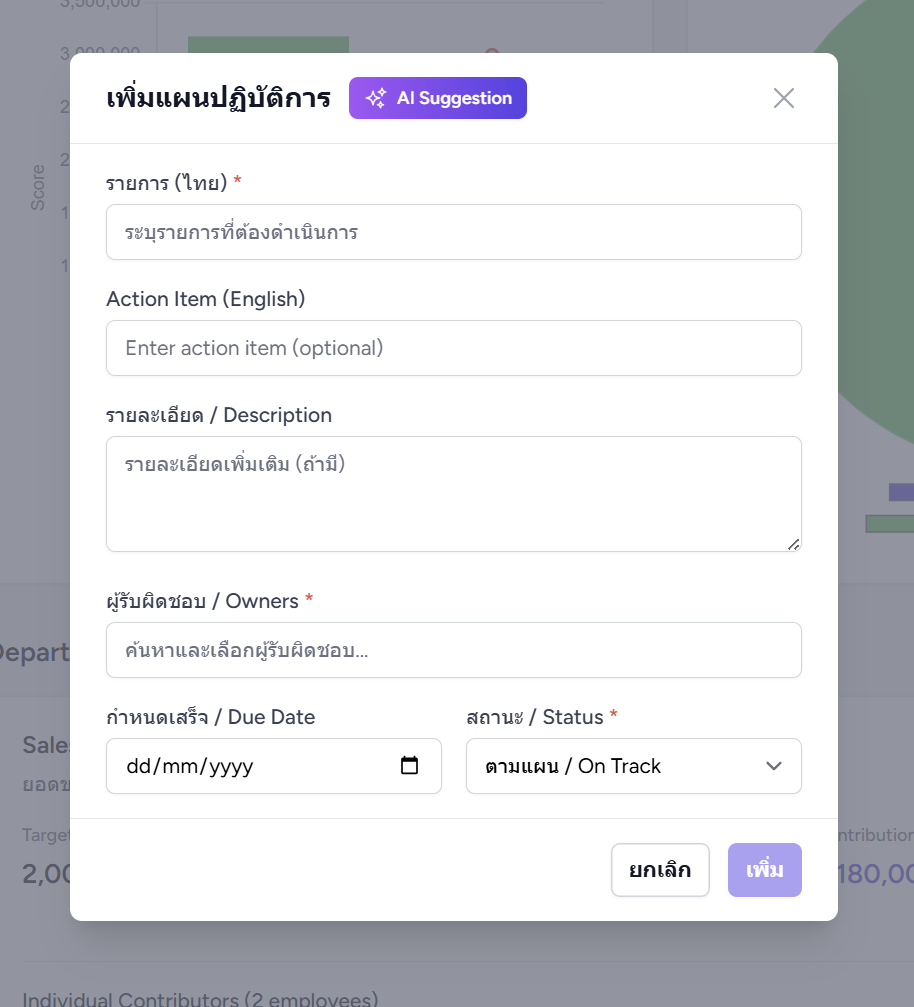Open the Owners search-and-select field
914x1007 pixels.
point(454,650)
